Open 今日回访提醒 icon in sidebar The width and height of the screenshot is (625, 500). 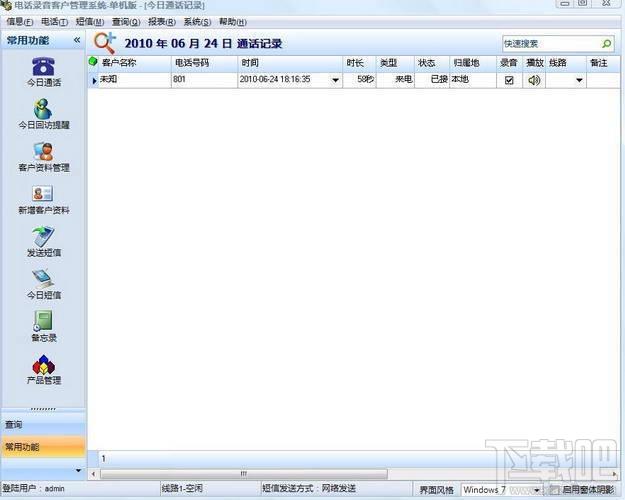point(43,109)
